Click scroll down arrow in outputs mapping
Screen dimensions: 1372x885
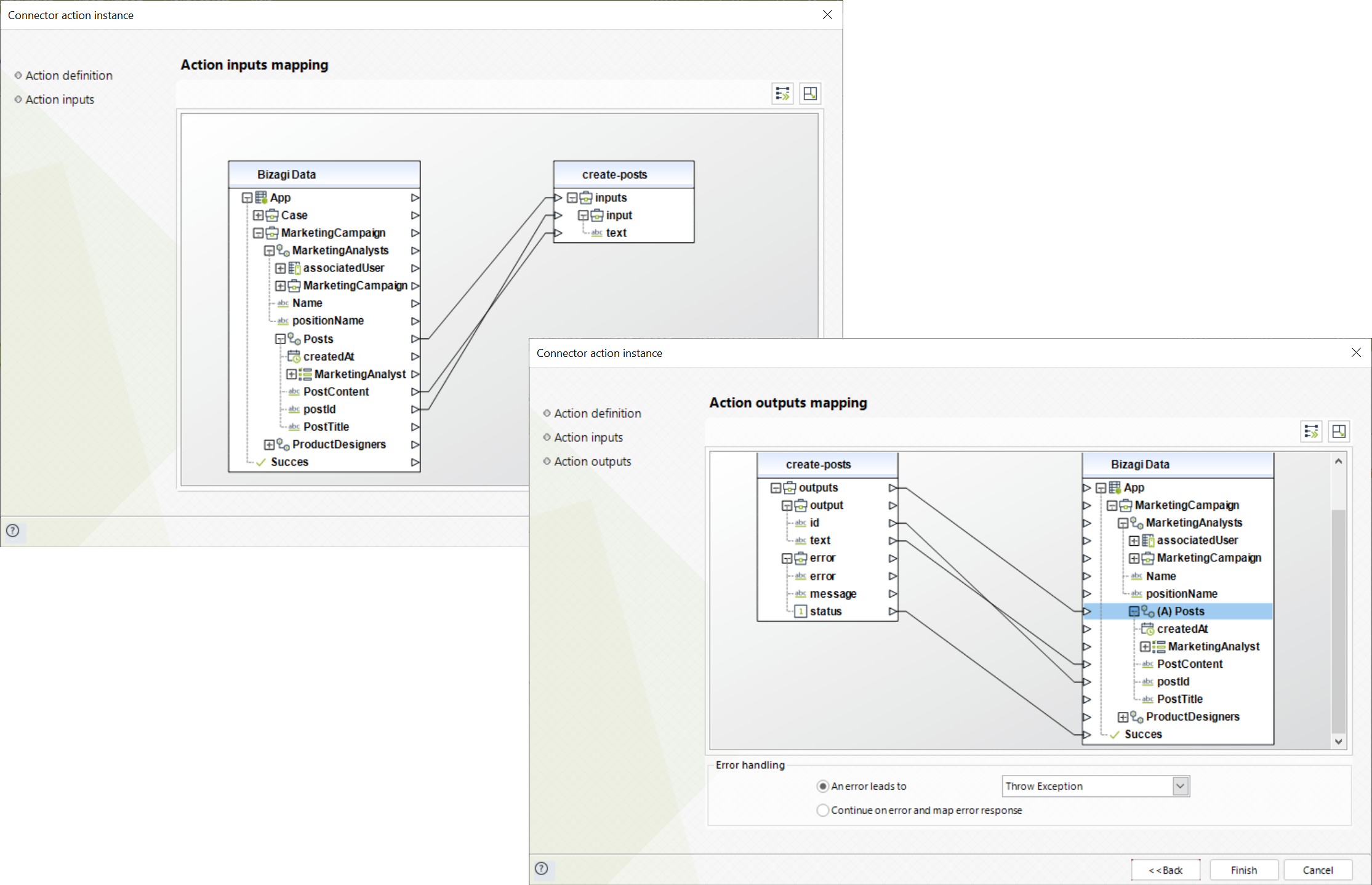tap(1338, 742)
